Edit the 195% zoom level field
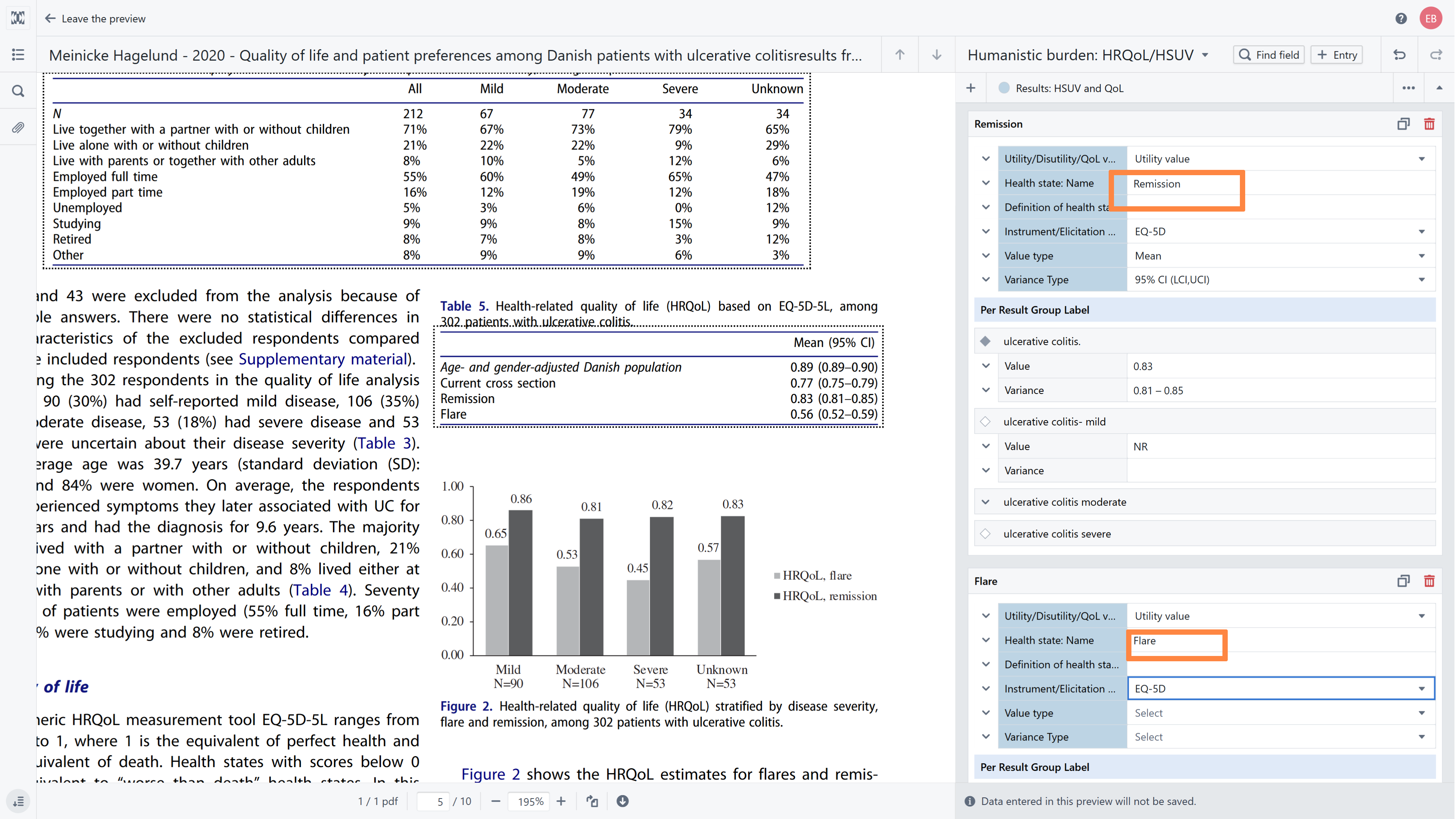 (x=529, y=802)
